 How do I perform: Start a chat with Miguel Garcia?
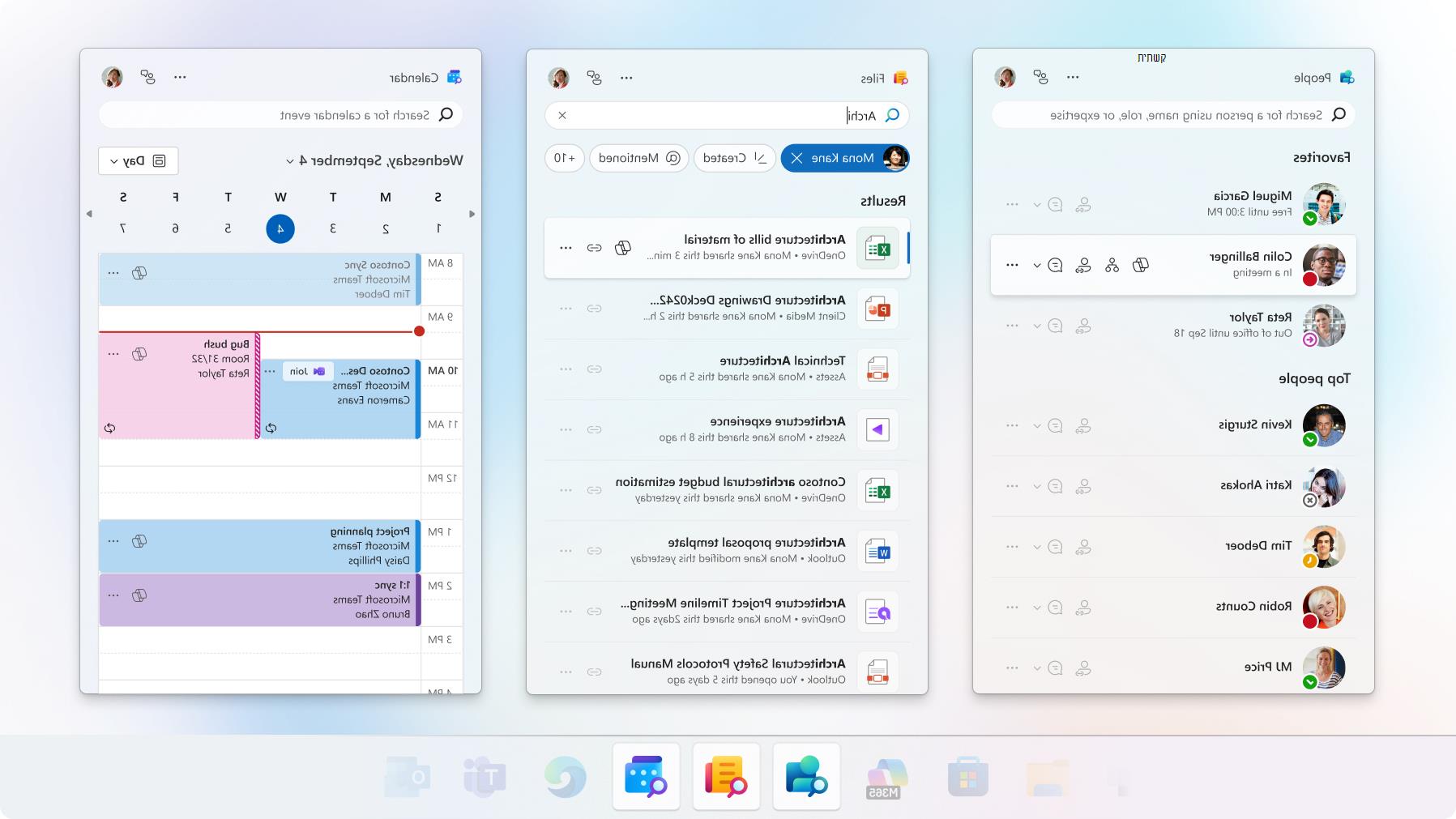(1055, 205)
